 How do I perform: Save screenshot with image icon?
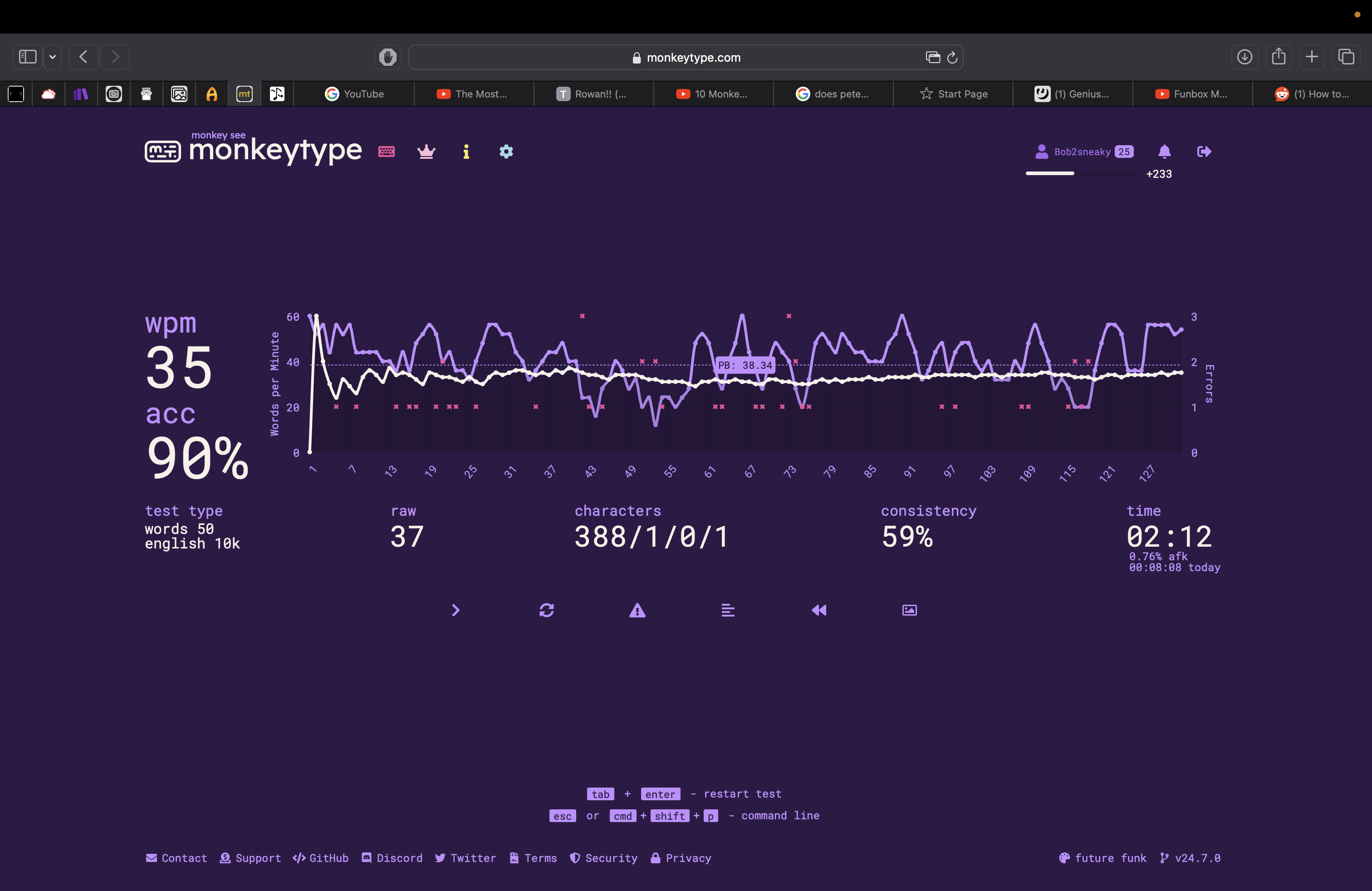click(909, 610)
